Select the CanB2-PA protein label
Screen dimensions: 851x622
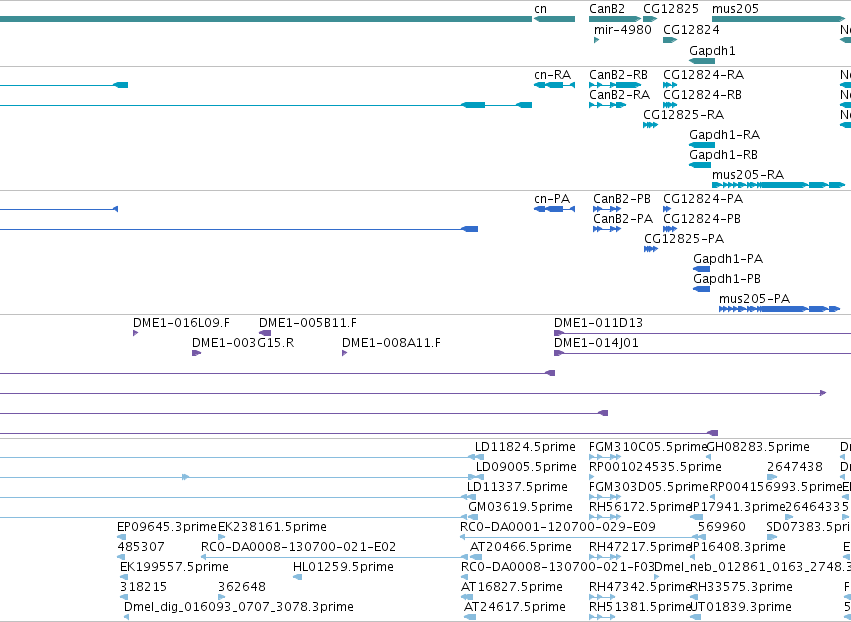[623, 219]
